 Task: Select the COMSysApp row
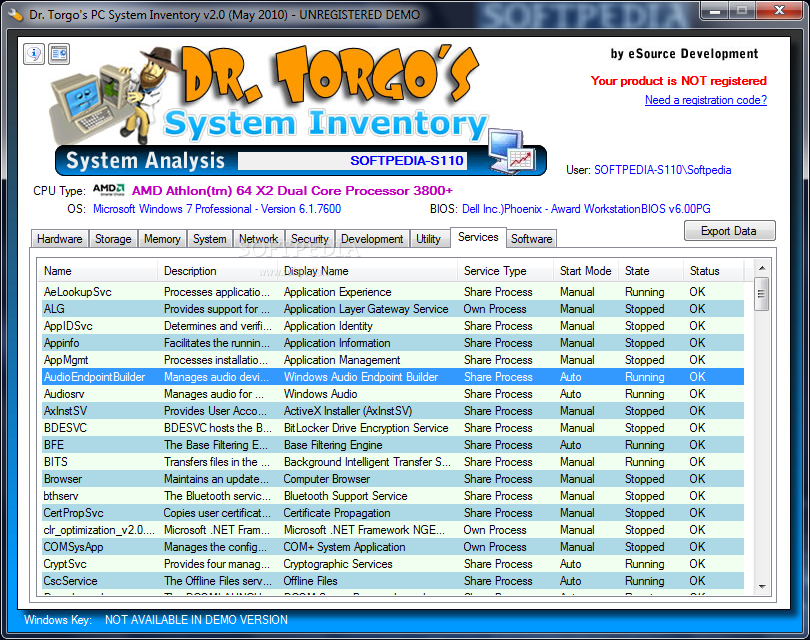pyautogui.click(x=393, y=547)
